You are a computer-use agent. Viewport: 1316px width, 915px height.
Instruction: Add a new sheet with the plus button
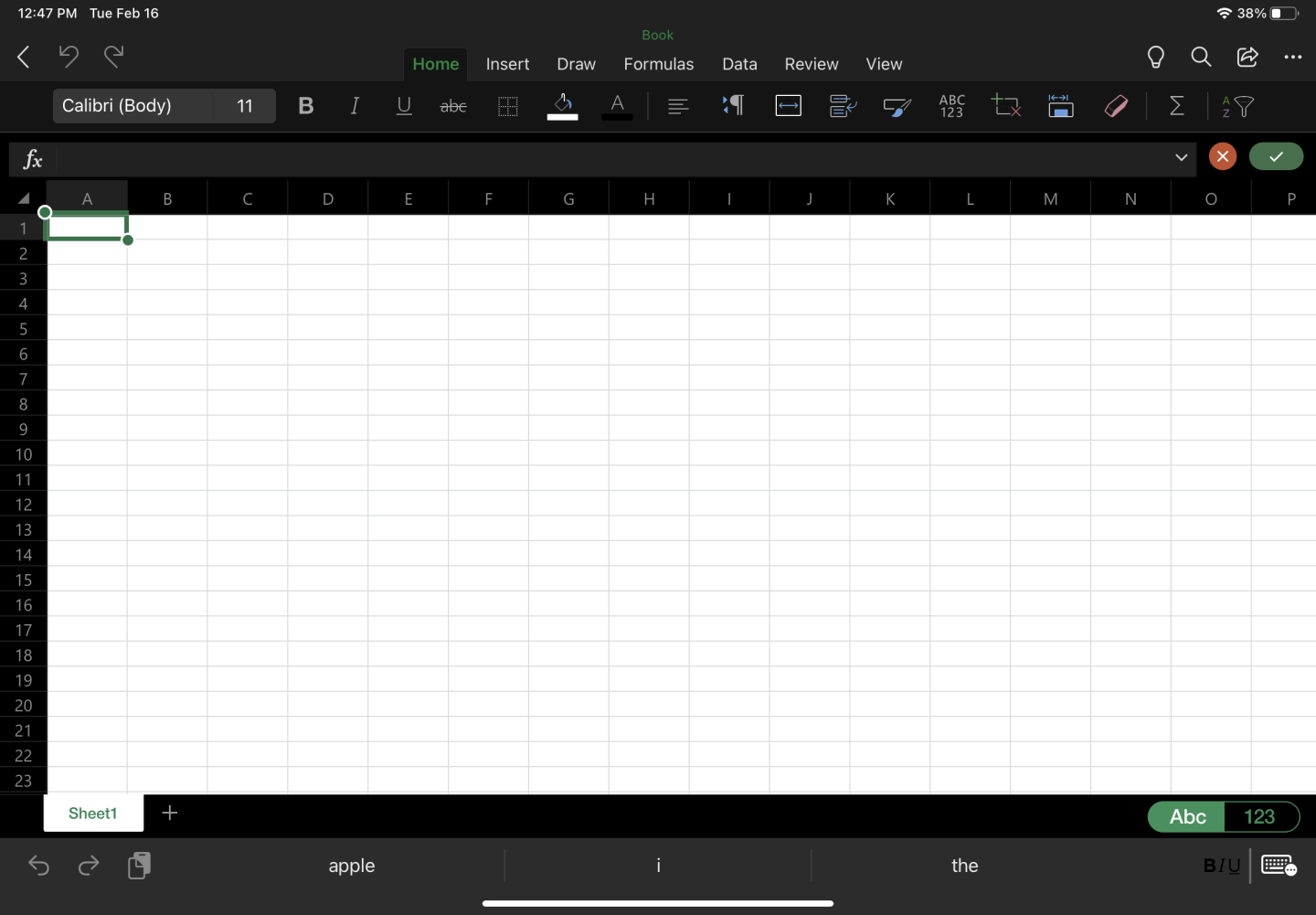170,813
